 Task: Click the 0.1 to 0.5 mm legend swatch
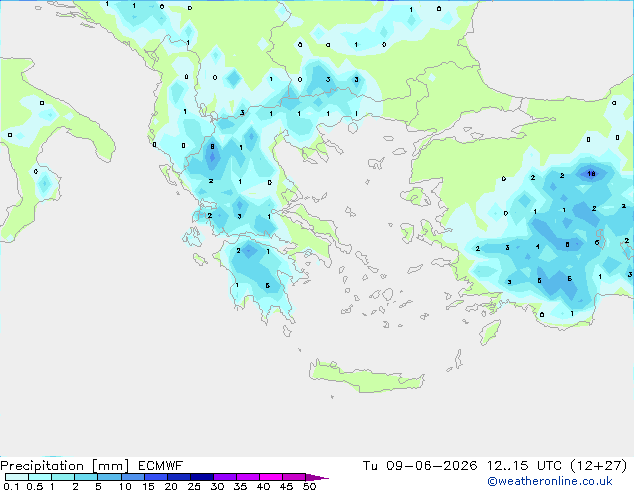17,477
